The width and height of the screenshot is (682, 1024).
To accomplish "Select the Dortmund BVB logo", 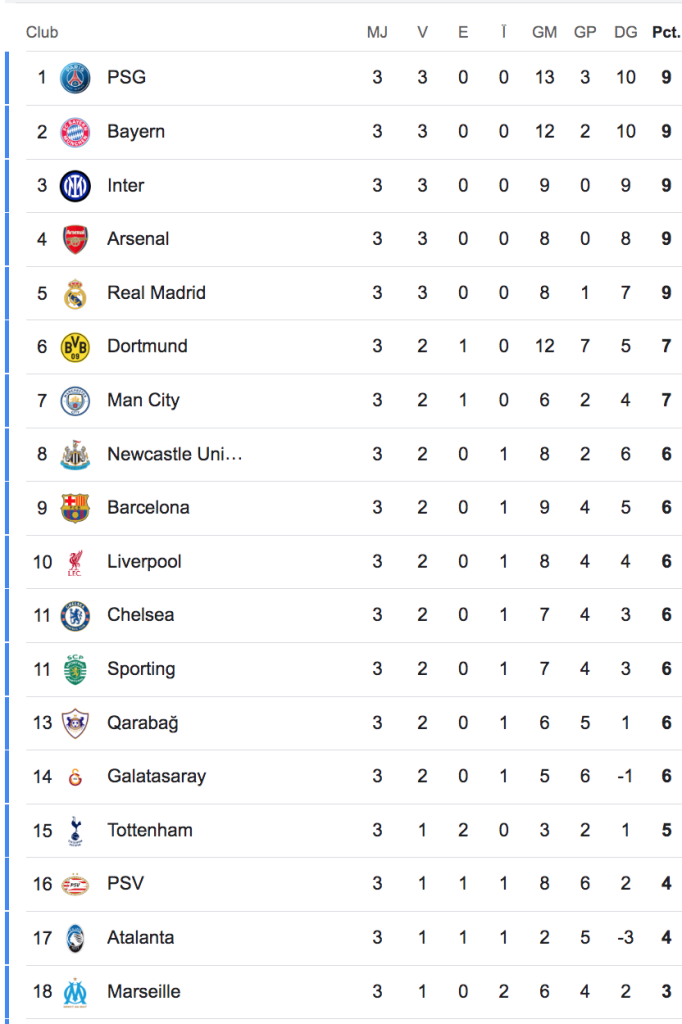I will tap(75, 347).
